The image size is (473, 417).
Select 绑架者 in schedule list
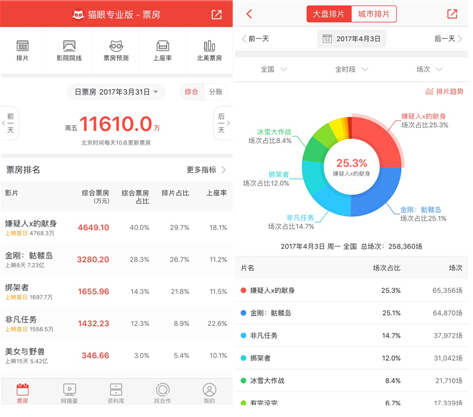click(351, 358)
